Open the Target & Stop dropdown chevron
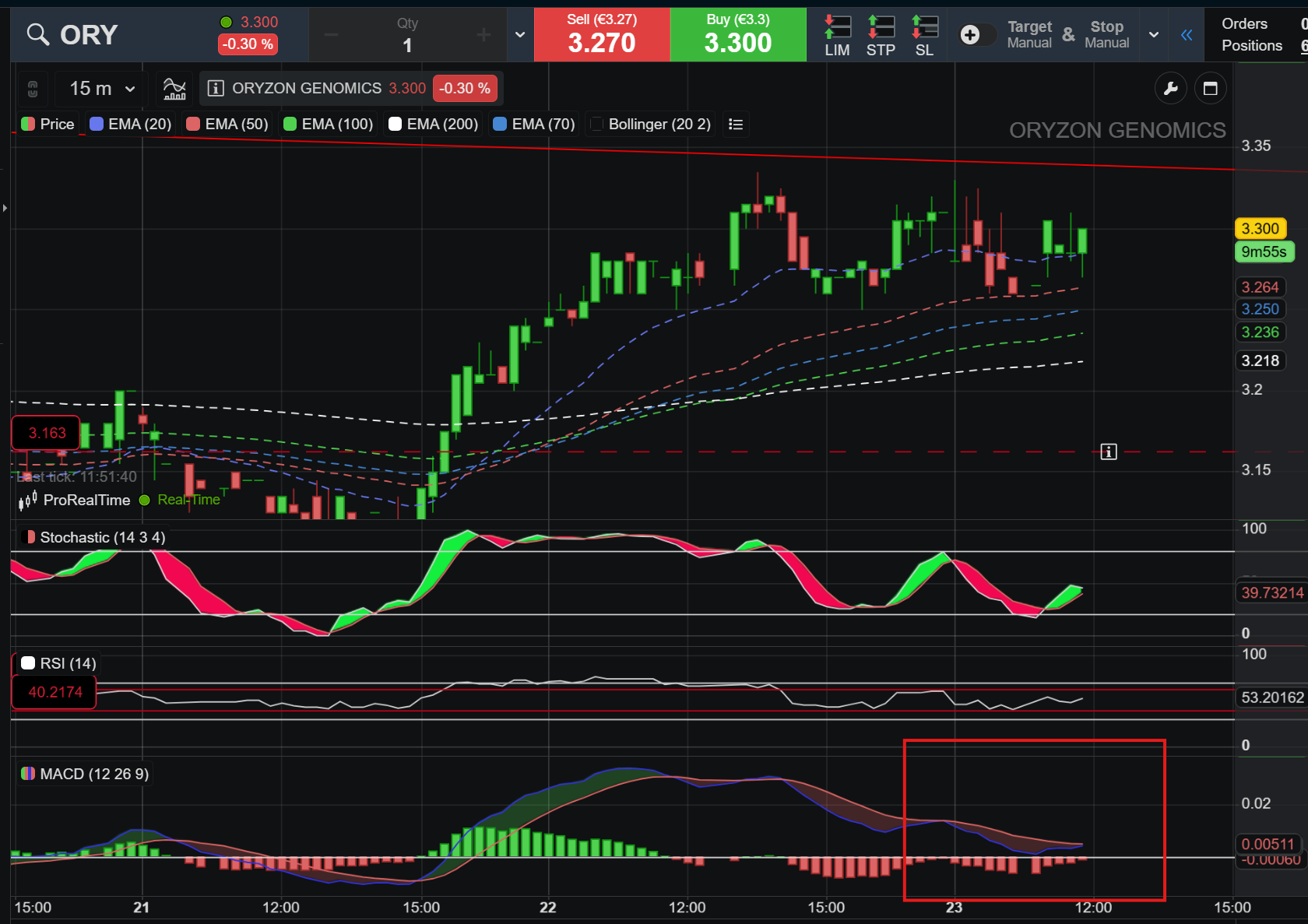1308x924 pixels. pyautogui.click(x=1153, y=34)
